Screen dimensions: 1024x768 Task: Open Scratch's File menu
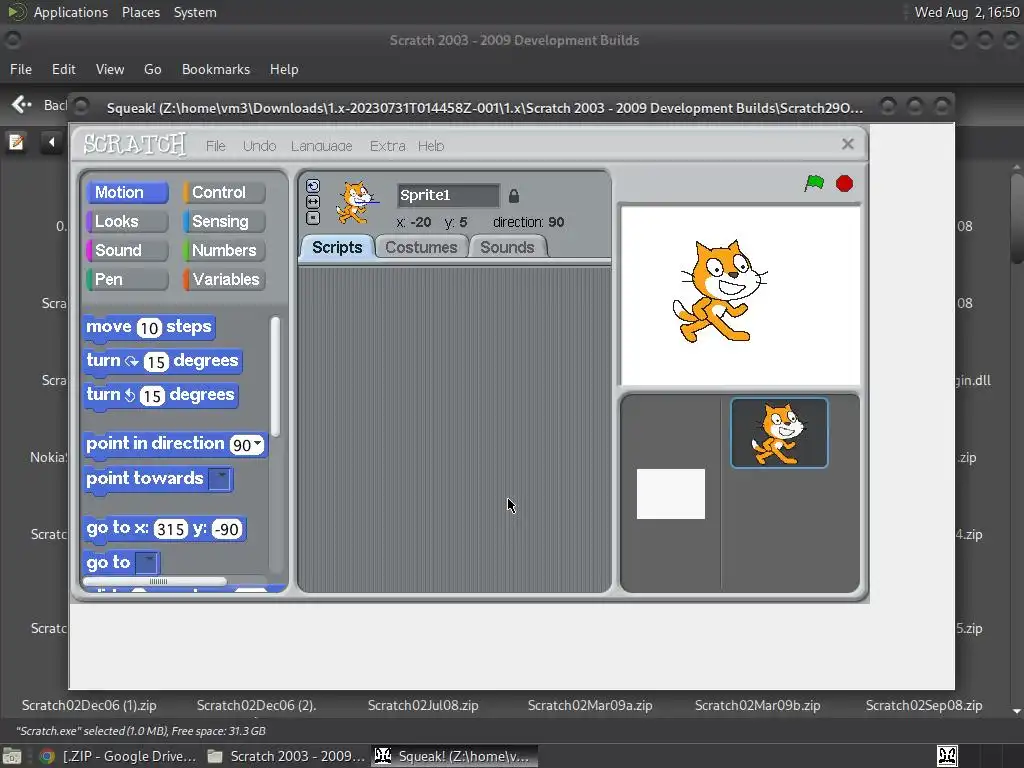coord(216,146)
